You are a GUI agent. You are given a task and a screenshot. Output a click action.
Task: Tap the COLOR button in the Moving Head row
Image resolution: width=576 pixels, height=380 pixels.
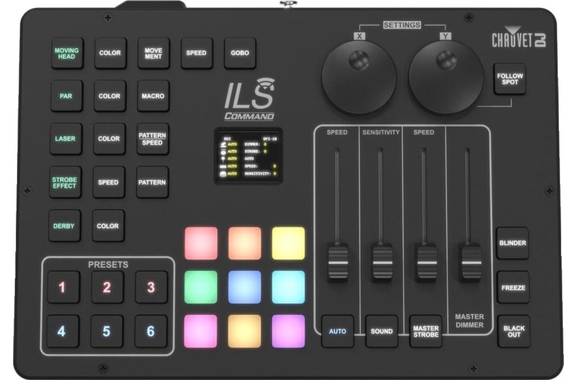110,53
